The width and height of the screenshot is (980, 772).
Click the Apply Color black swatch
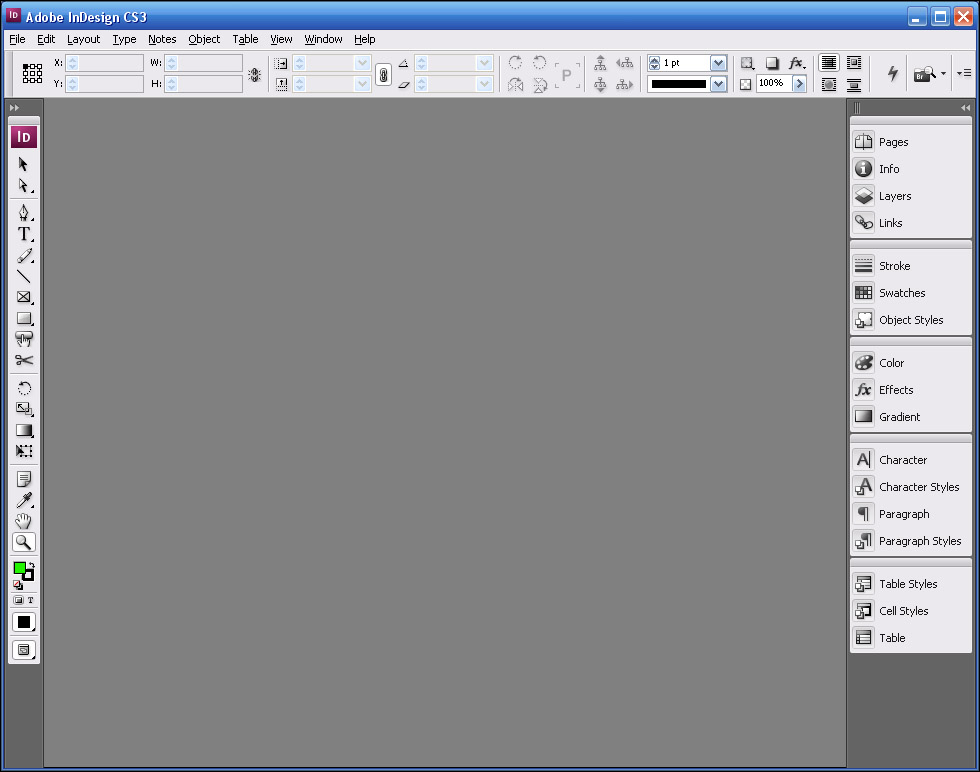[24, 622]
